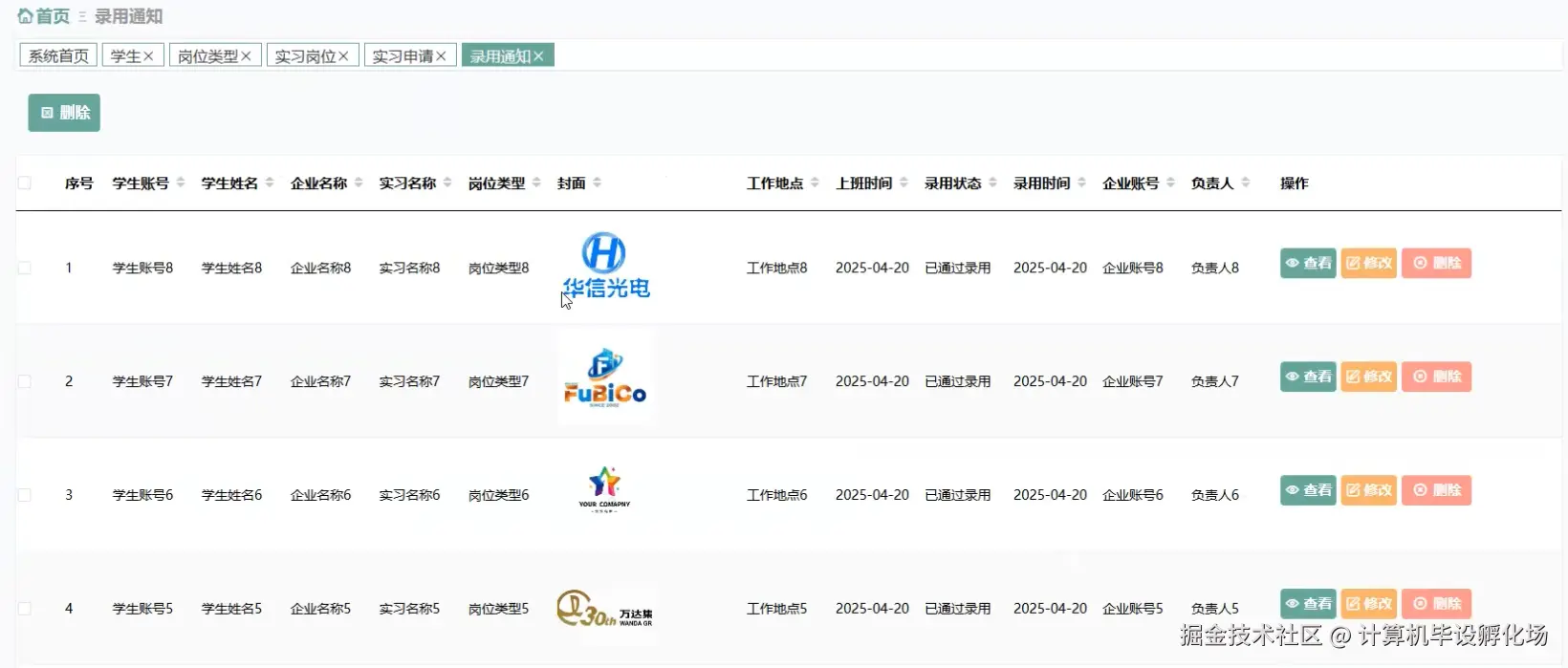Screen dimensions: 1568x668
Task: Sort by 实习名称 column arrows
Action: click(x=447, y=183)
